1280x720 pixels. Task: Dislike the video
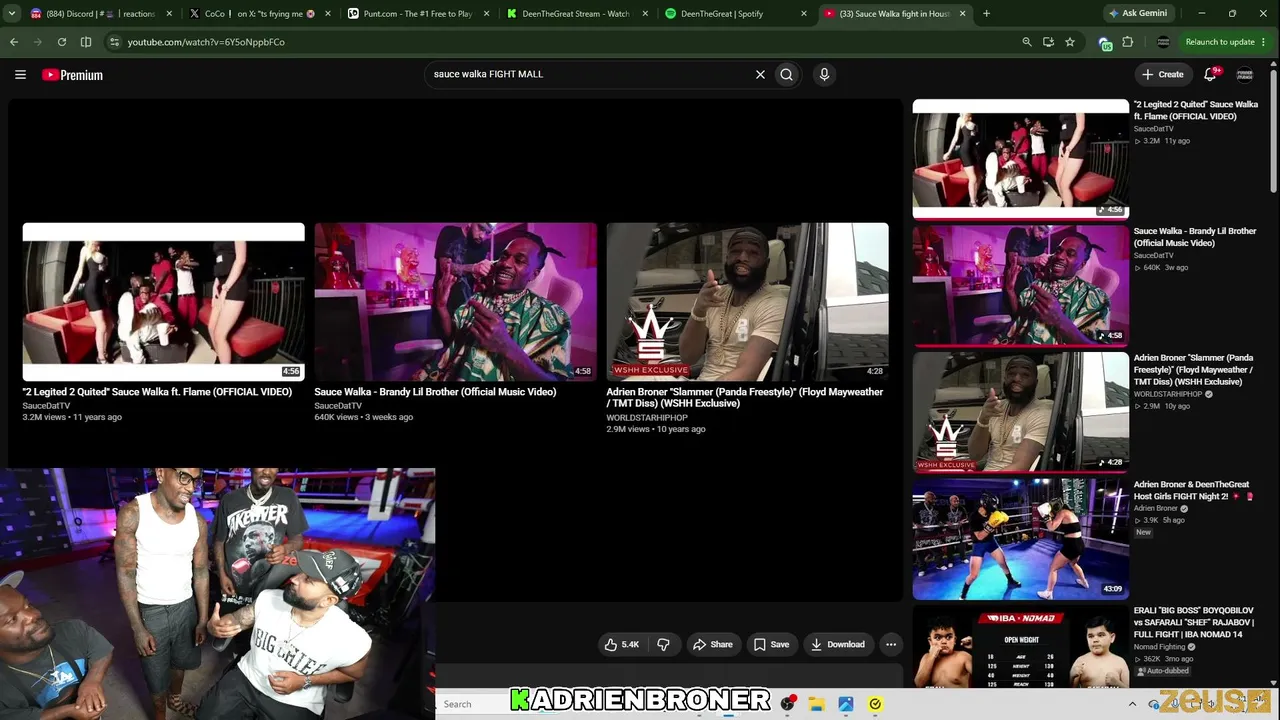coord(663,645)
